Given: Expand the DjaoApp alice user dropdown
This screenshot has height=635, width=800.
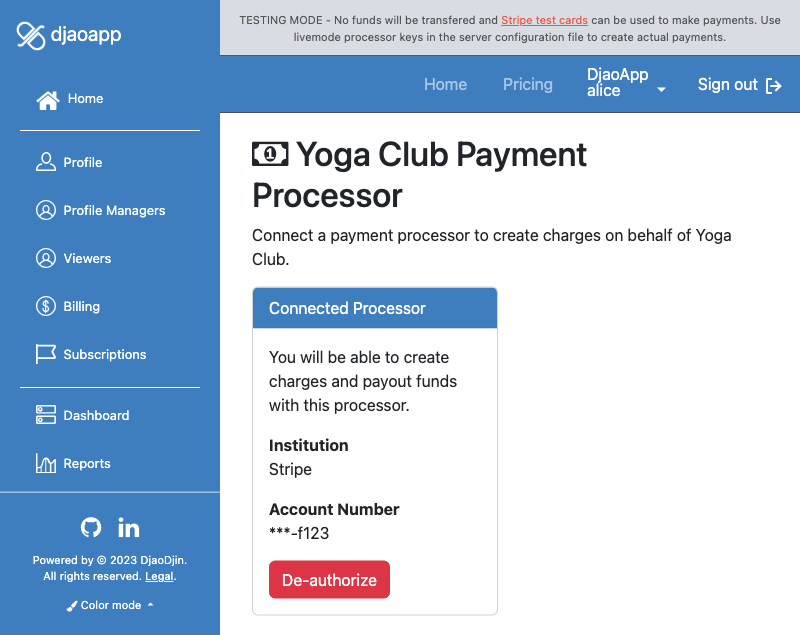Looking at the screenshot, I should [x=626, y=83].
